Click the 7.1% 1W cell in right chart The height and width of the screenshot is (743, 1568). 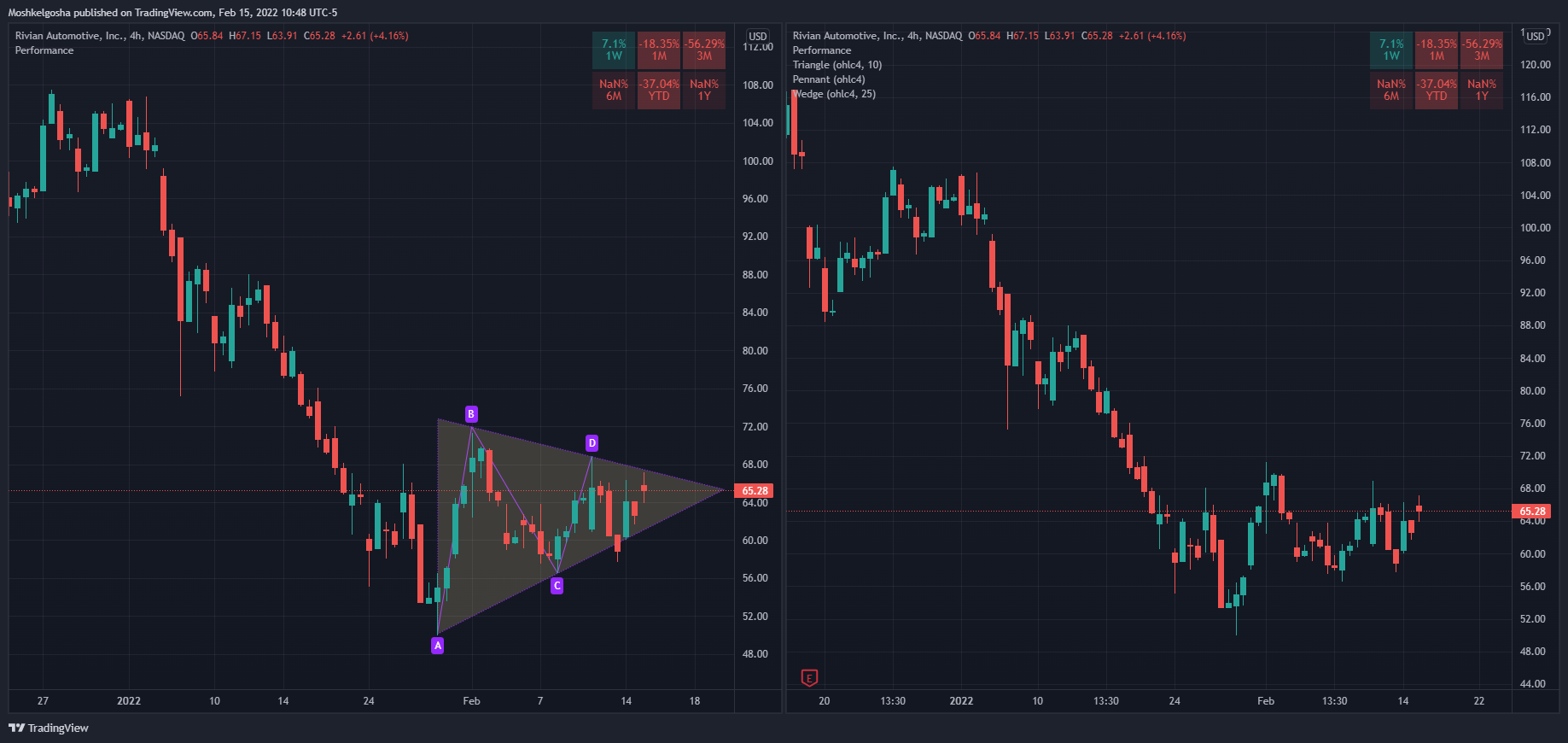[x=1391, y=50]
